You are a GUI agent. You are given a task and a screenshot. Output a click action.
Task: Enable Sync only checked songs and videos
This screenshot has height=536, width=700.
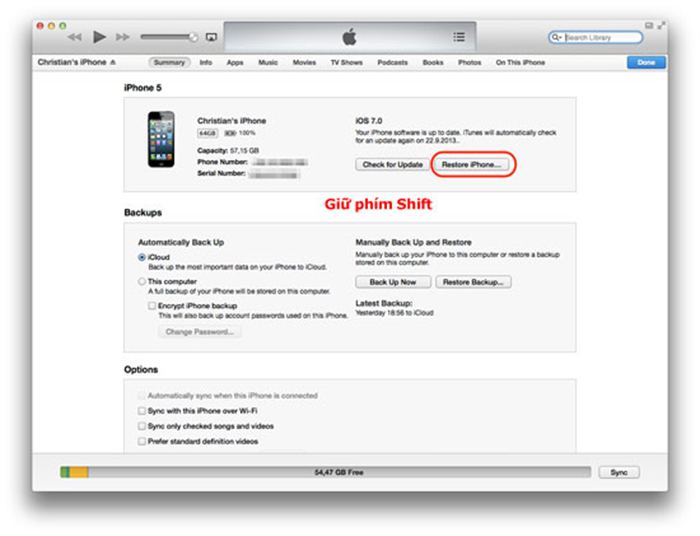142,426
